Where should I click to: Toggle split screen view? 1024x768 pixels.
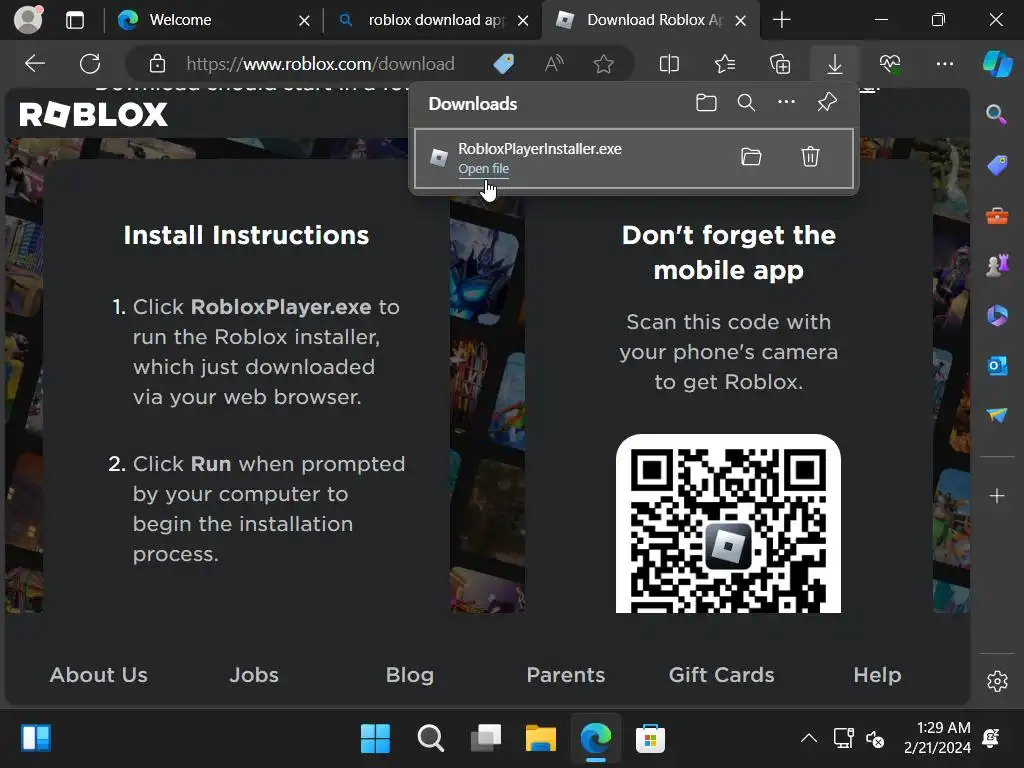pyautogui.click(x=669, y=64)
